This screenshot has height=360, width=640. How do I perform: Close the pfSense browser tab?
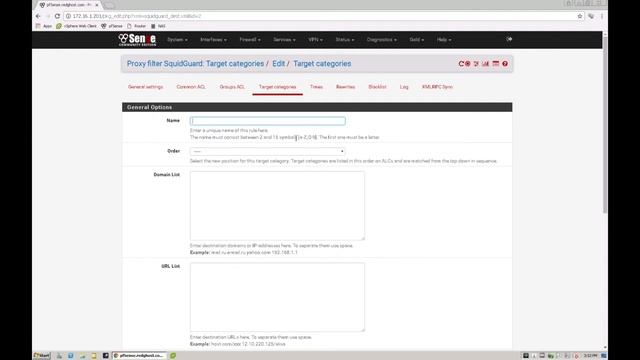point(97,5)
